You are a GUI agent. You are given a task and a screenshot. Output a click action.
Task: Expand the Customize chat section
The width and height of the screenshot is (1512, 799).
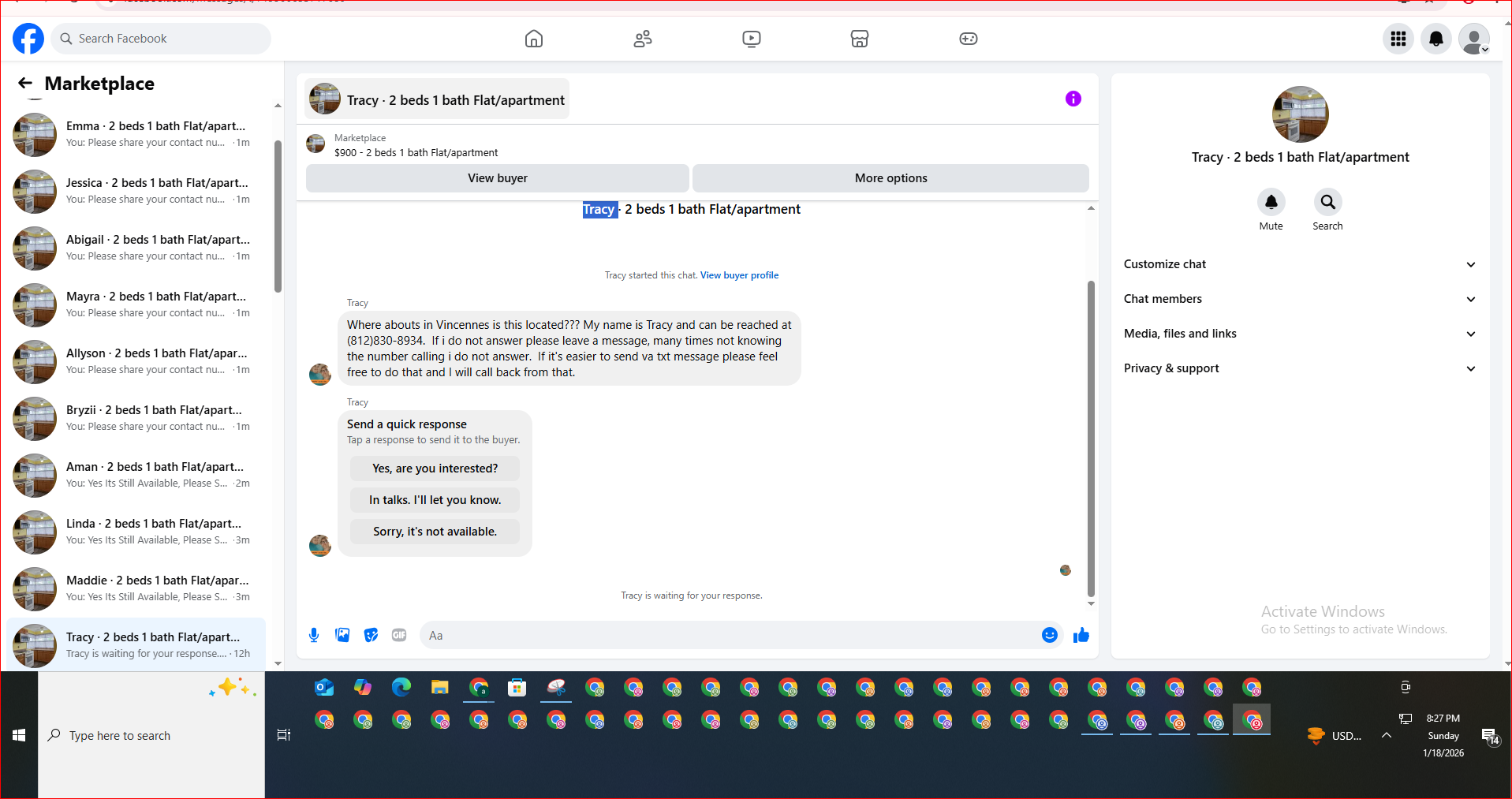click(x=1300, y=264)
